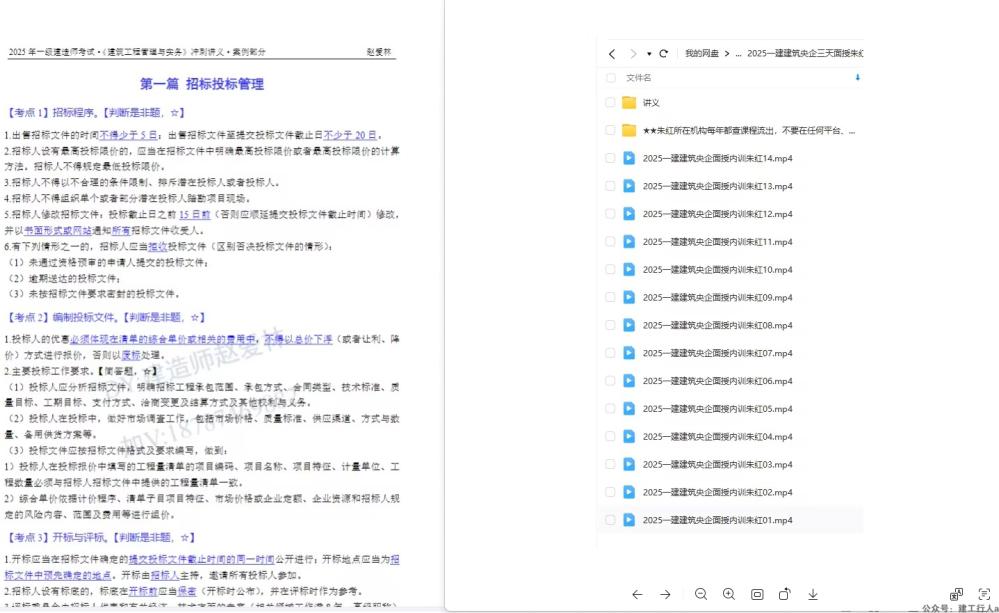Screen dimensions: 999x613
Task: Click the video icon for 朱红12.mp4
Action: pos(629,214)
